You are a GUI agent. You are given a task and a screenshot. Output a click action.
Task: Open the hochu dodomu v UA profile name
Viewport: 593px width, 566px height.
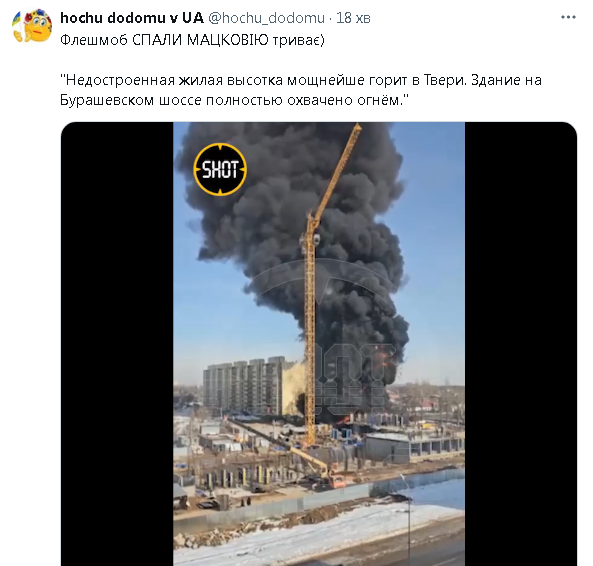point(132,18)
